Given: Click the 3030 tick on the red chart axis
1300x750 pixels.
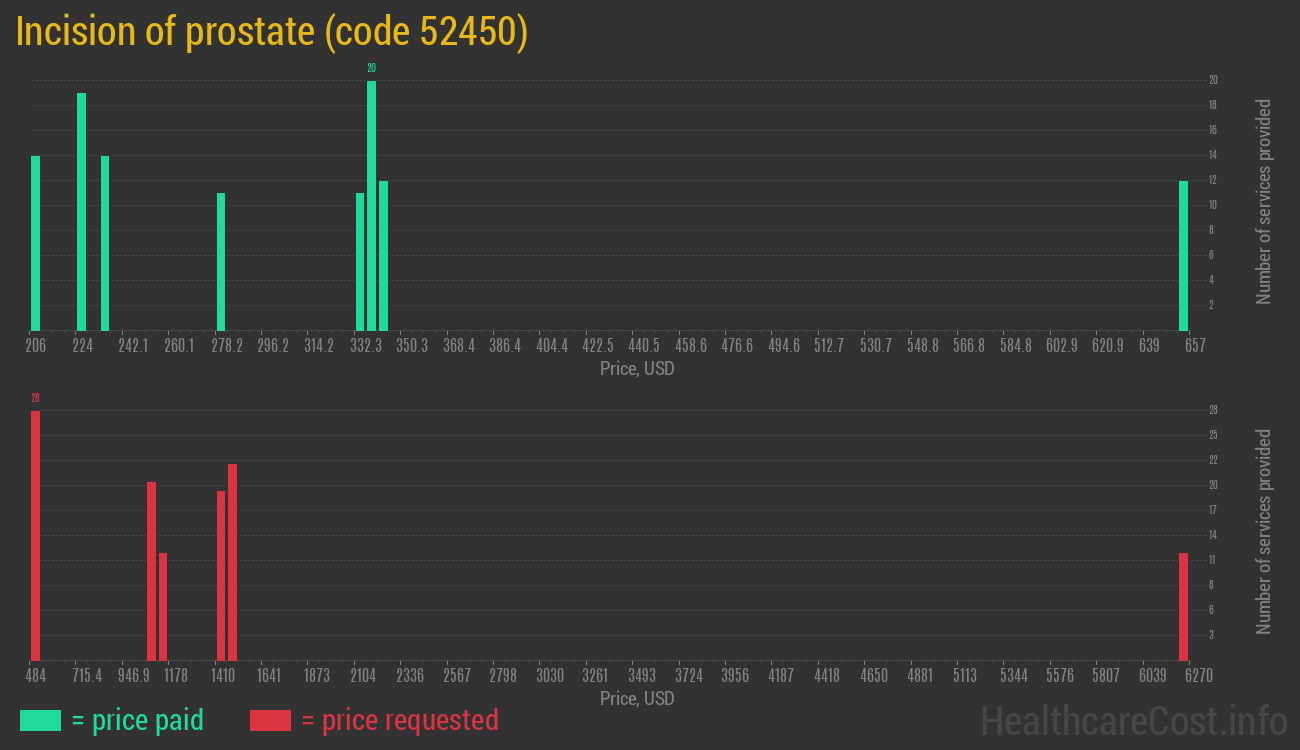Looking at the screenshot, I should click(550, 676).
